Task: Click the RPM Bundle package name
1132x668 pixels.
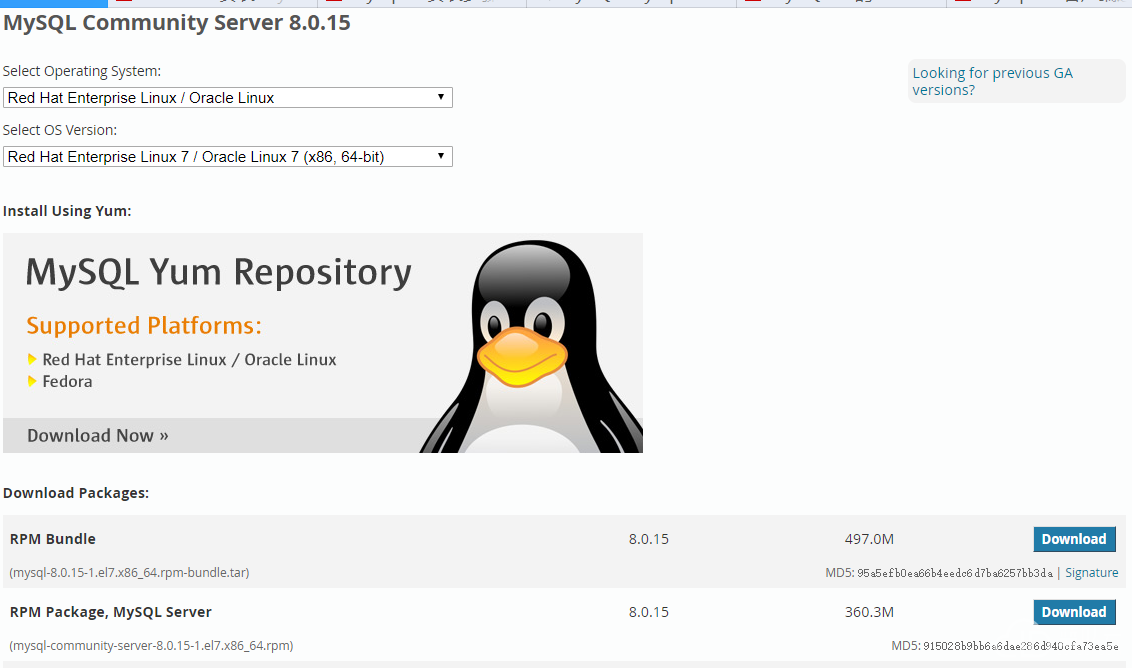Action: [53, 539]
